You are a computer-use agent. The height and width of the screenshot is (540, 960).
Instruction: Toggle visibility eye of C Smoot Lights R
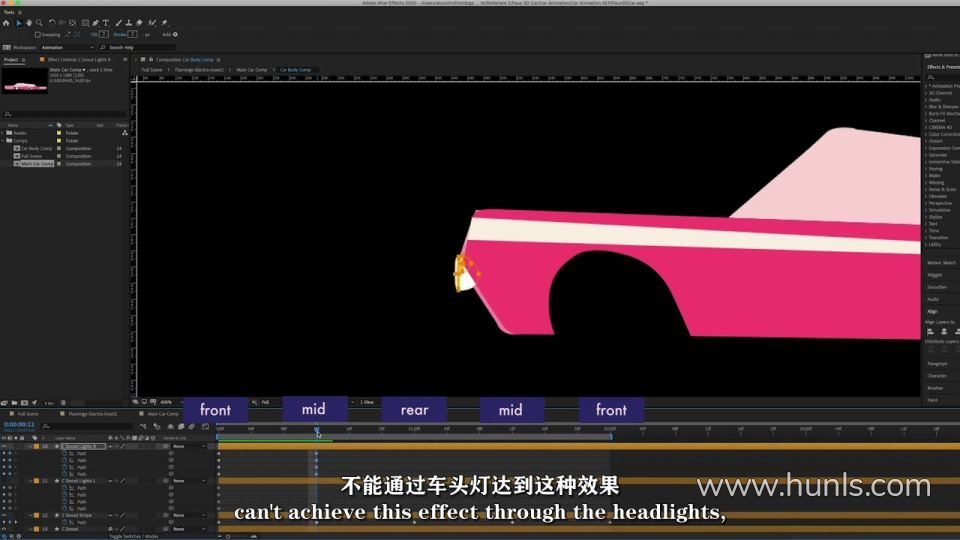pos(4,446)
